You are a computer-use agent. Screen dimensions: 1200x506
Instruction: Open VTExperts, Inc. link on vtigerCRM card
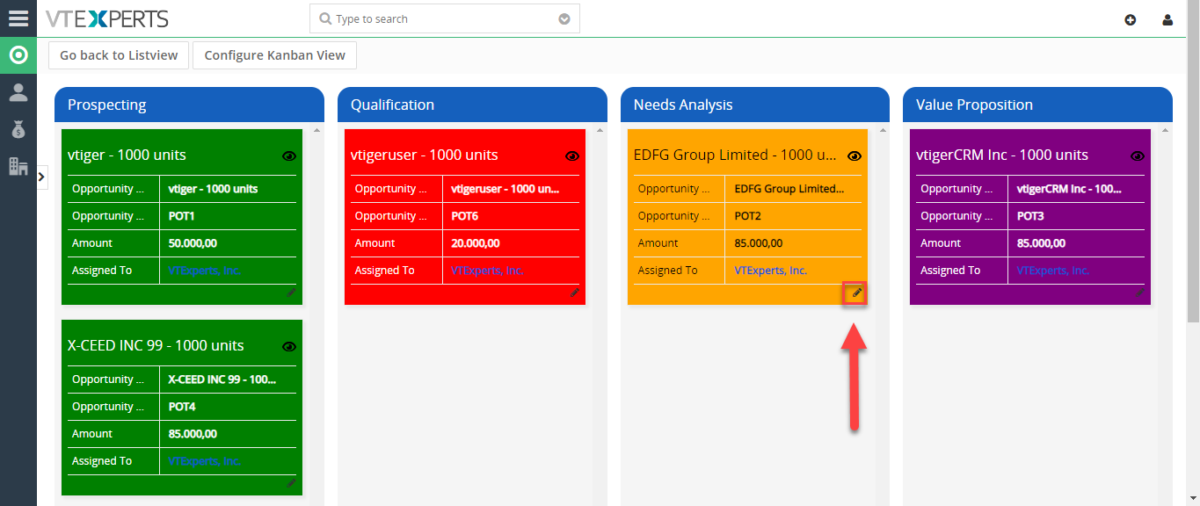coord(1053,271)
